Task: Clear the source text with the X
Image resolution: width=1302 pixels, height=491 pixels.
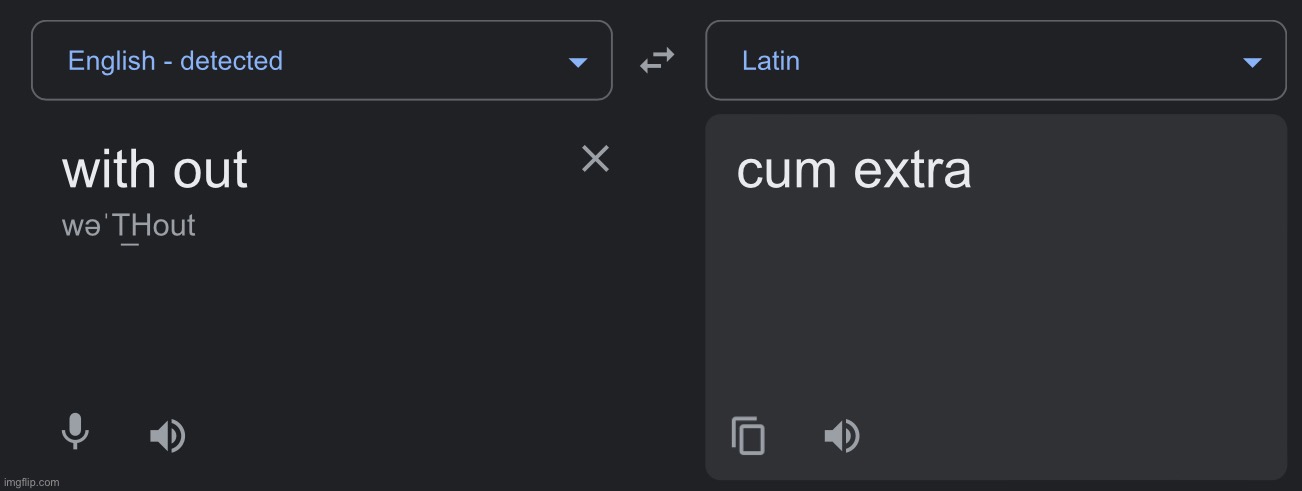Action: tap(595, 158)
